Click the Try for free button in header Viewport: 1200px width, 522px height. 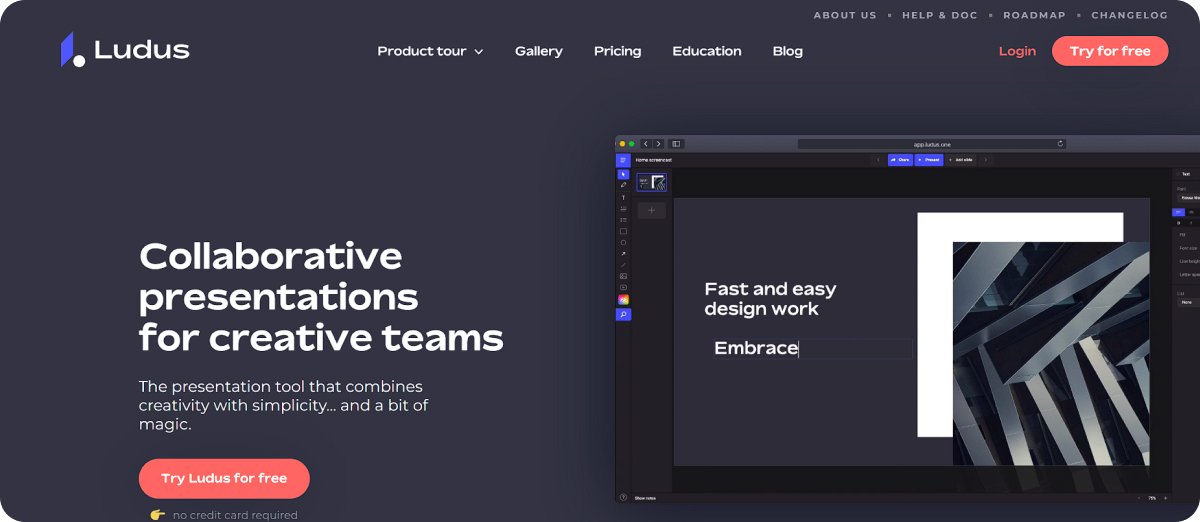(x=1110, y=51)
